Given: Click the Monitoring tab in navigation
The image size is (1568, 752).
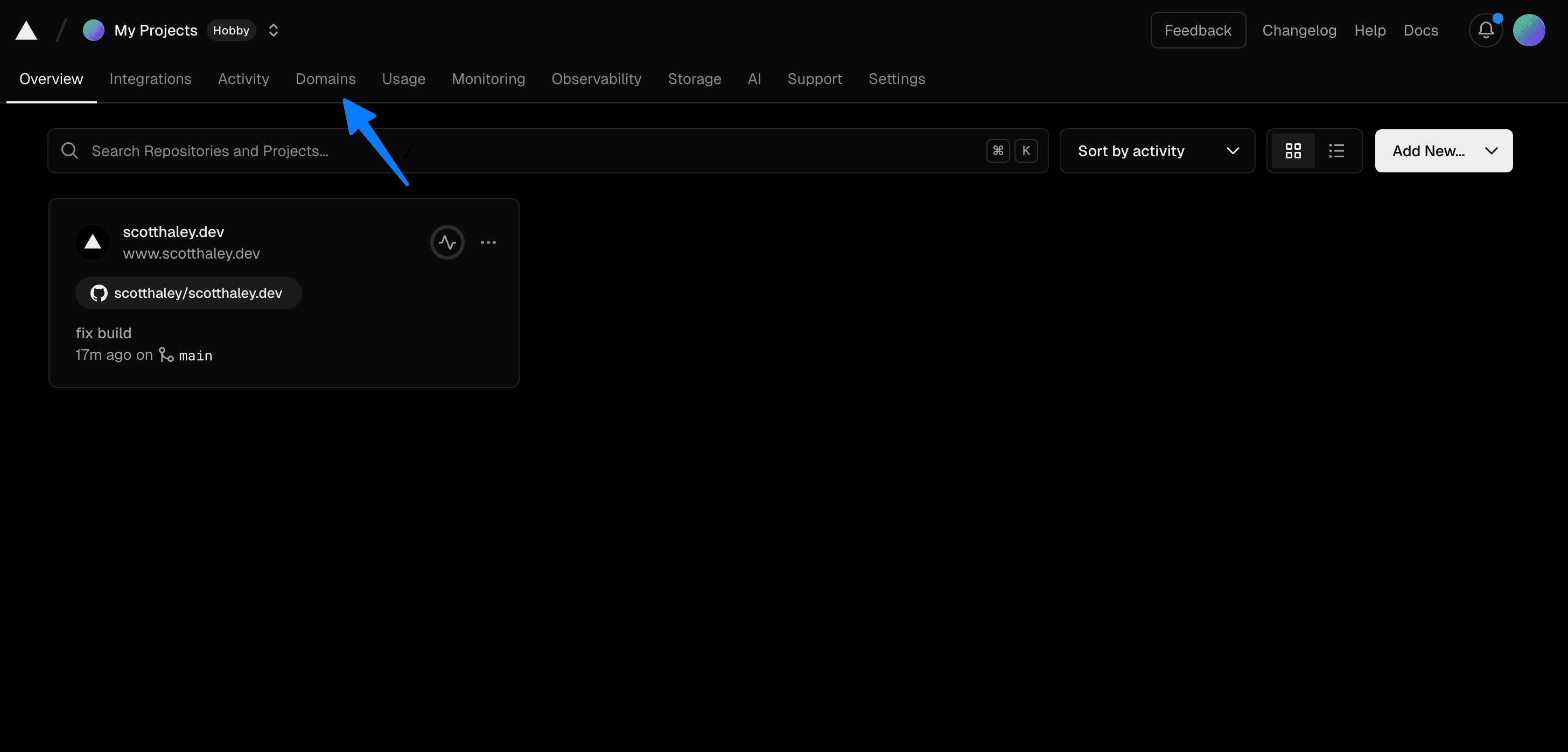Looking at the screenshot, I should (x=488, y=78).
